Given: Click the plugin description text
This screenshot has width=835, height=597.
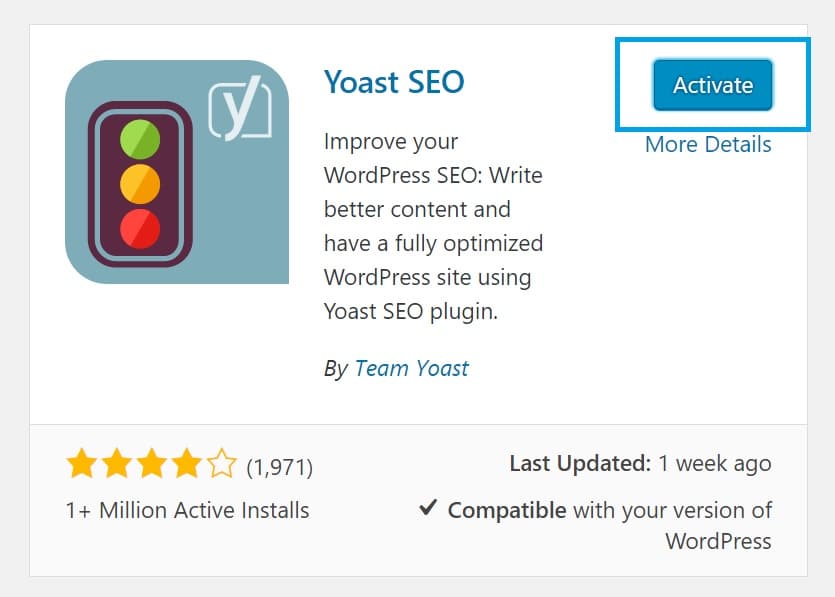Looking at the screenshot, I should pos(433,226).
